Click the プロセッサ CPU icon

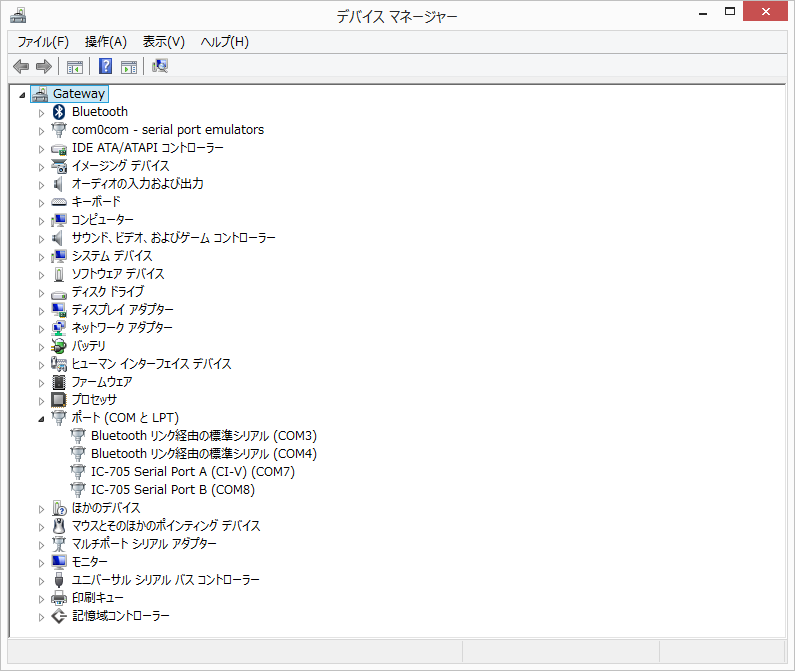point(59,400)
